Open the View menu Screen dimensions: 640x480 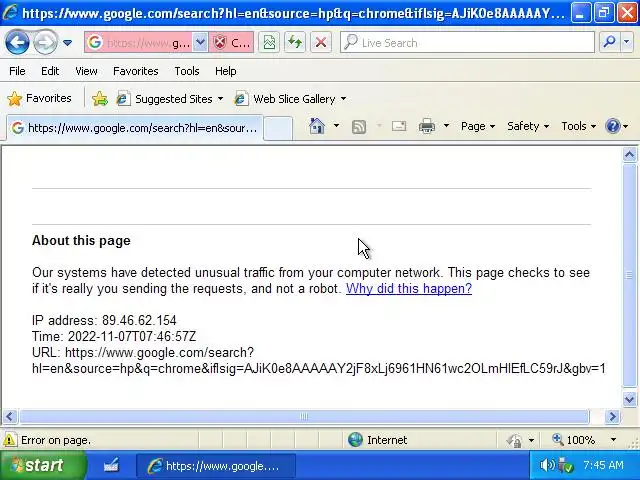click(x=86, y=71)
